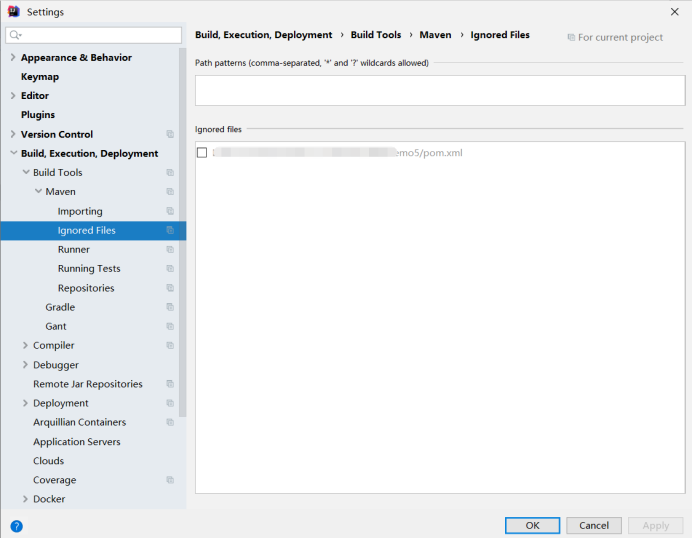693x539 pixels.
Task: Collapse the Maven node
Action: click(38, 192)
